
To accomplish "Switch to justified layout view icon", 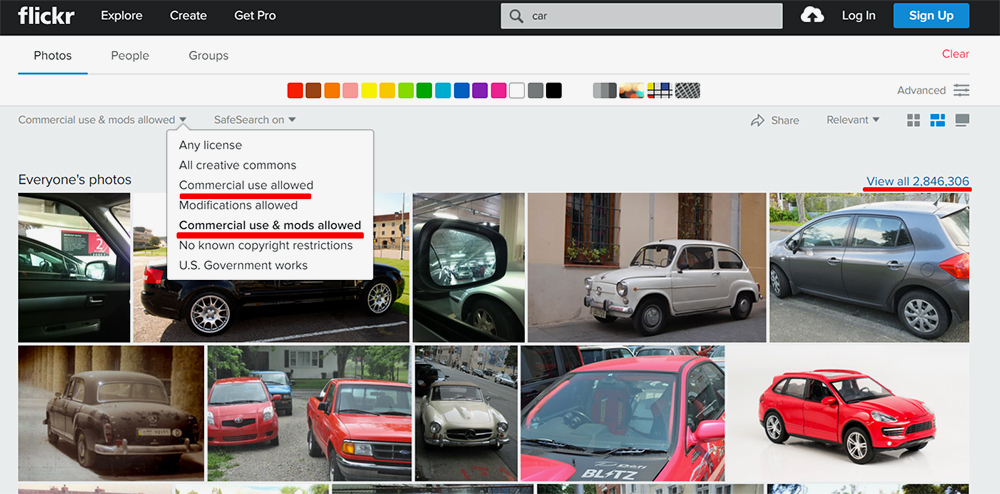I will pyautogui.click(x=938, y=120).
